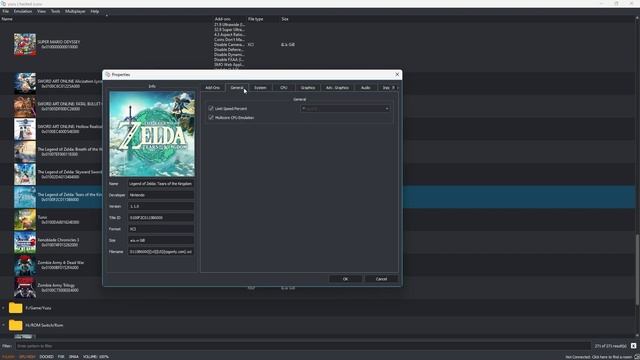Collapse the F:/Game/Yuzu folder tree arrow

[4, 308]
